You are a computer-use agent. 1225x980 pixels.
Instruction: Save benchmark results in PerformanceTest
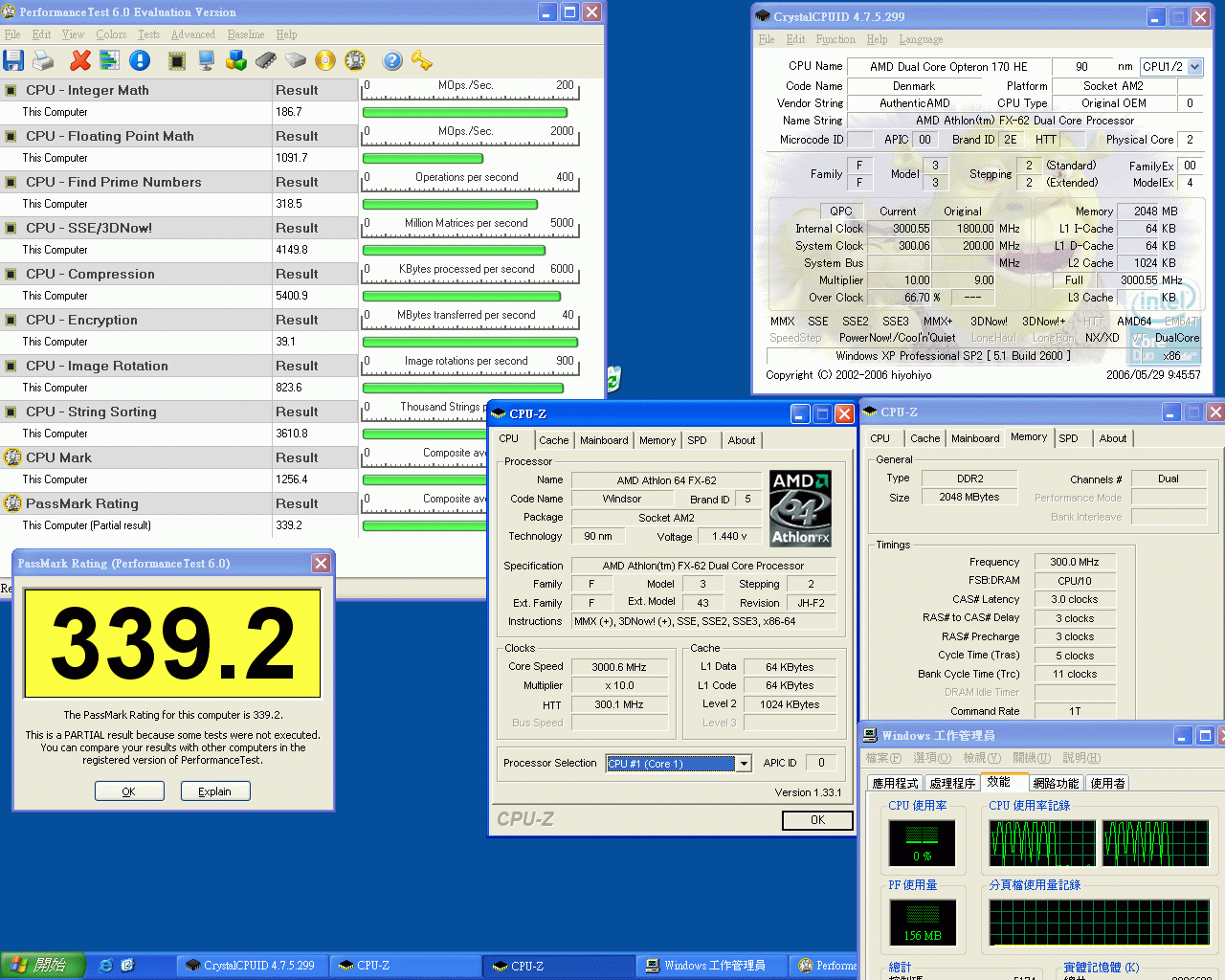[x=13, y=59]
